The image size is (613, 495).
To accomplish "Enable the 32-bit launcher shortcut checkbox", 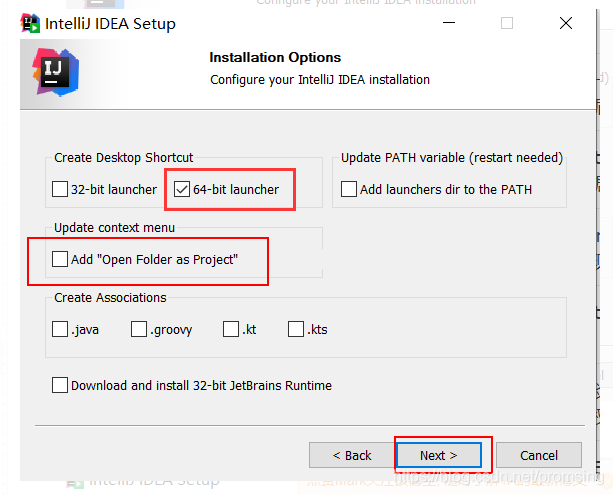I will coord(61,189).
